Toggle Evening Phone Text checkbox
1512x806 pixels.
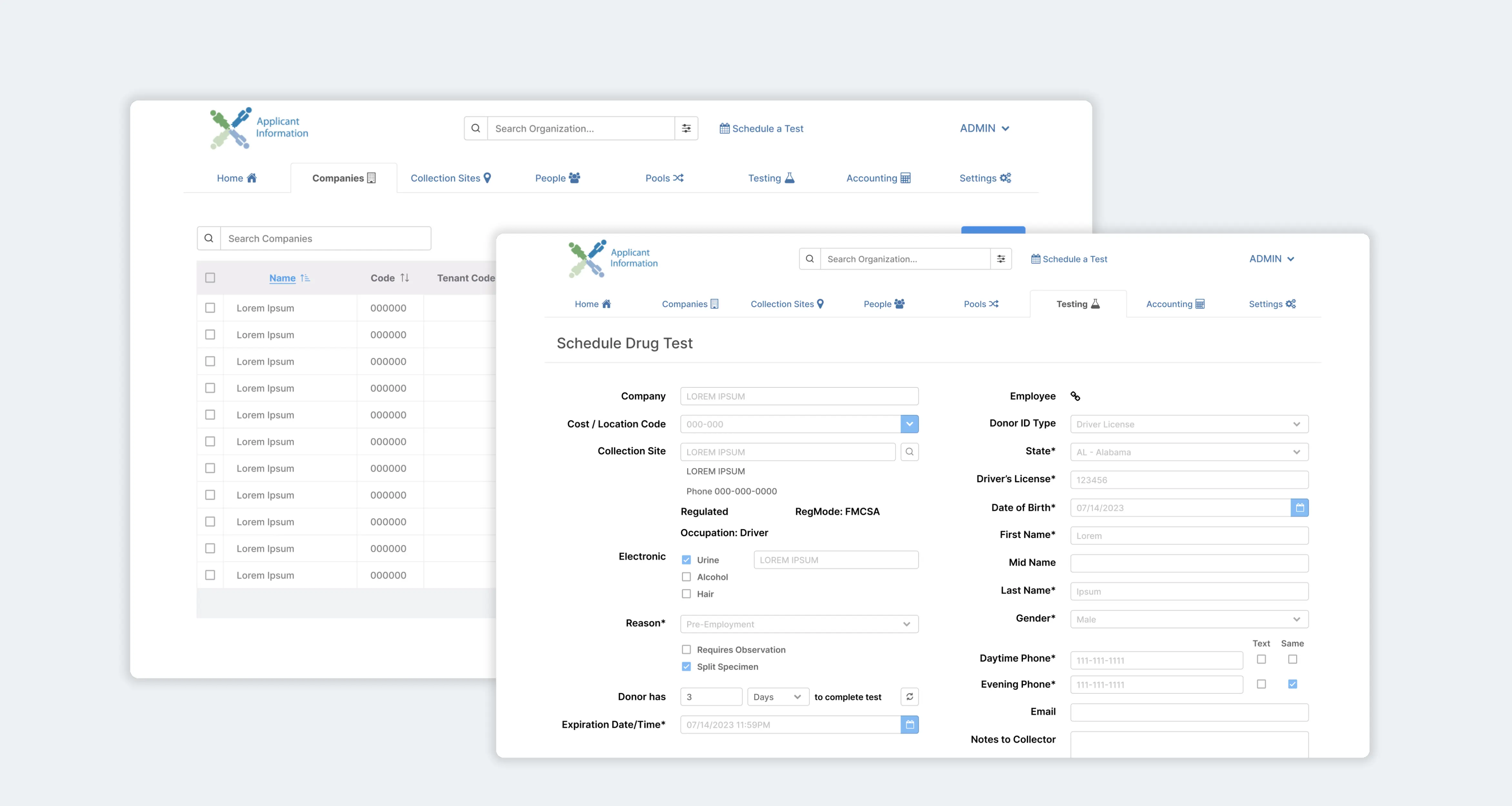(1261, 684)
